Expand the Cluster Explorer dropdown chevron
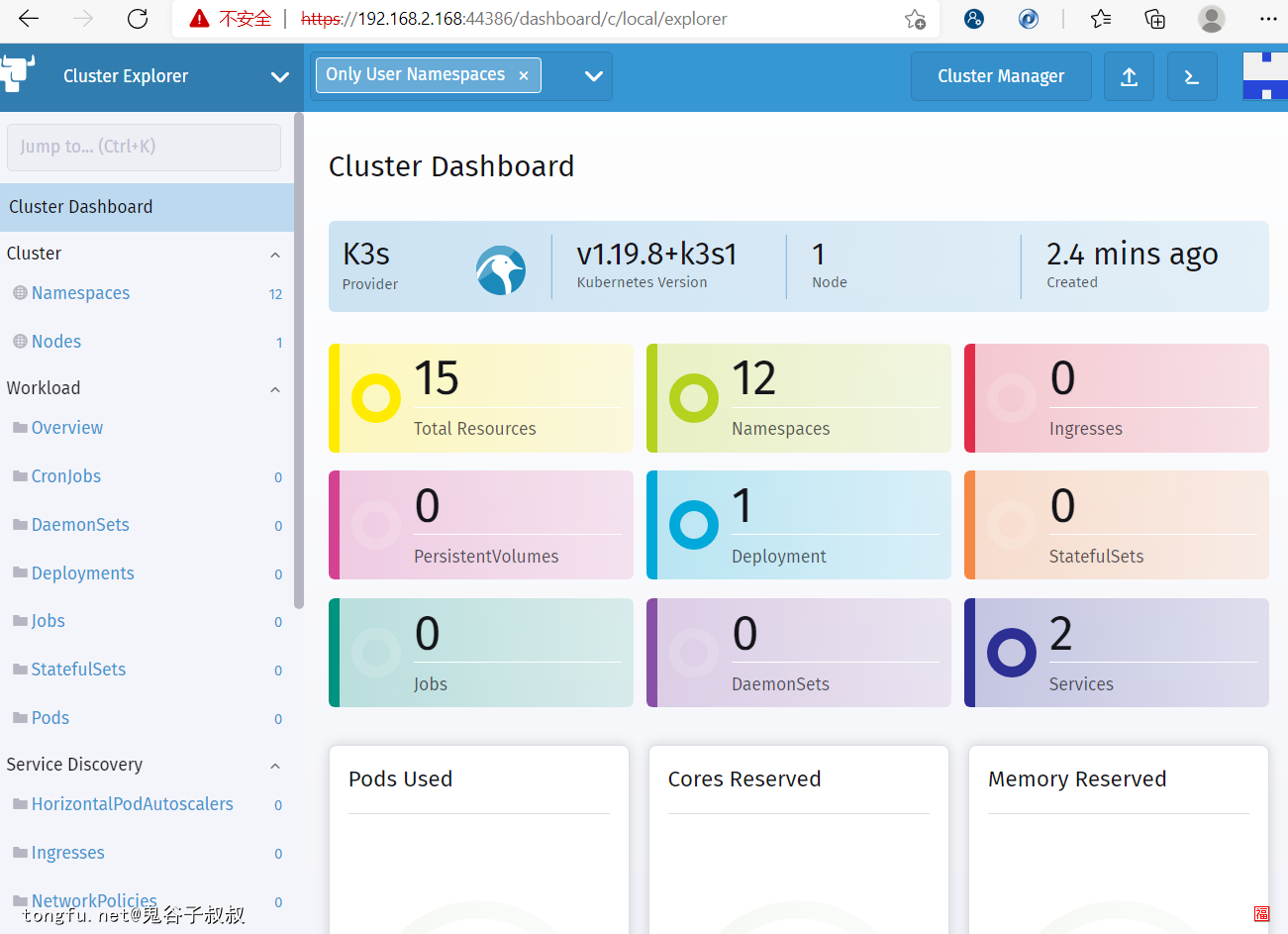 280,77
